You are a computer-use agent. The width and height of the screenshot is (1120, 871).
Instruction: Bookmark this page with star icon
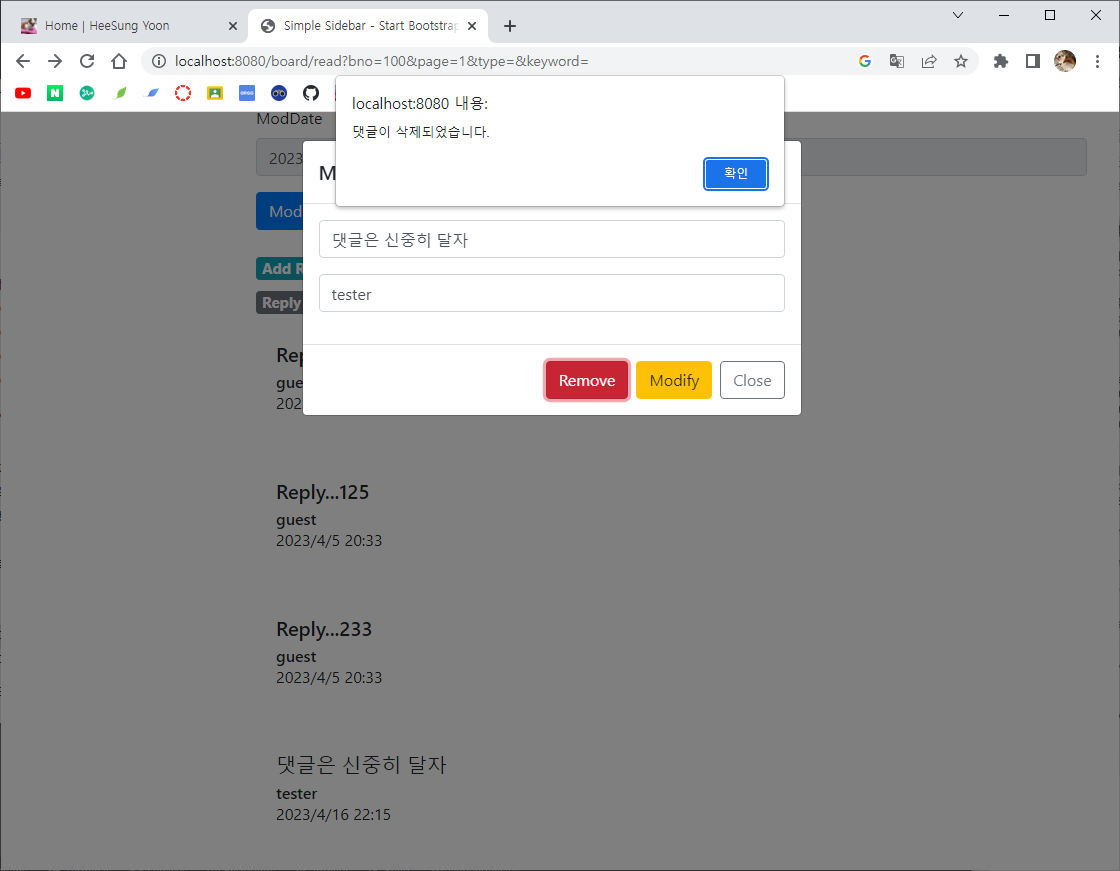click(961, 61)
